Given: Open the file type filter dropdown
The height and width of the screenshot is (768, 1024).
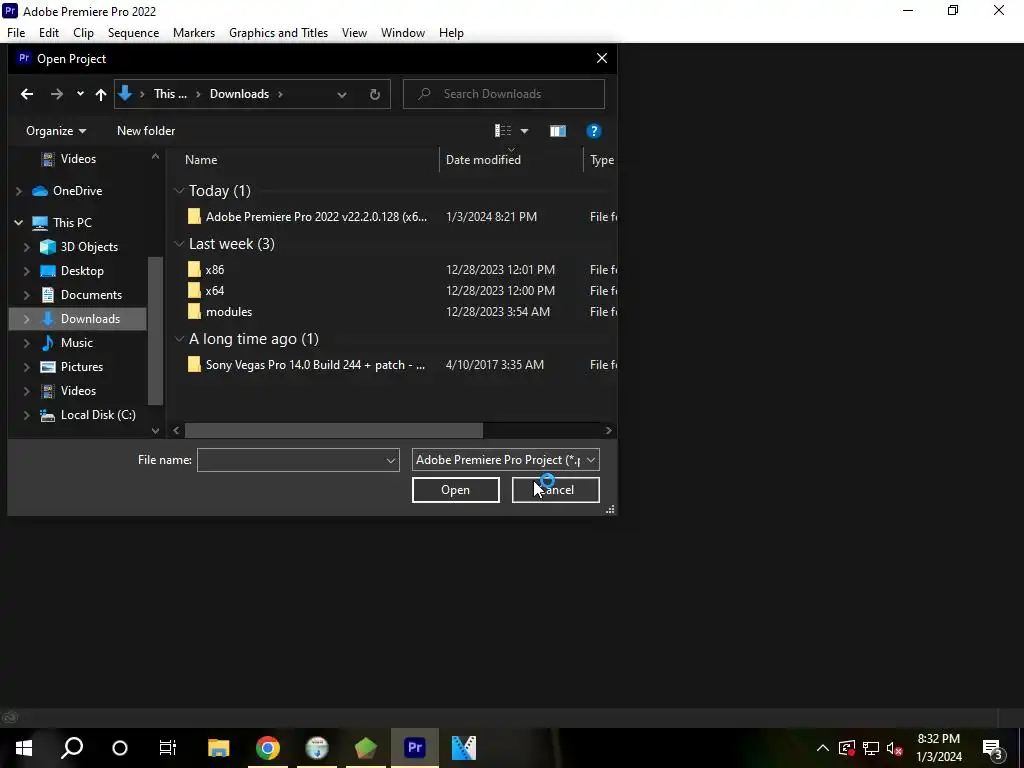Looking at the screenshot, I should coord(505,460).
